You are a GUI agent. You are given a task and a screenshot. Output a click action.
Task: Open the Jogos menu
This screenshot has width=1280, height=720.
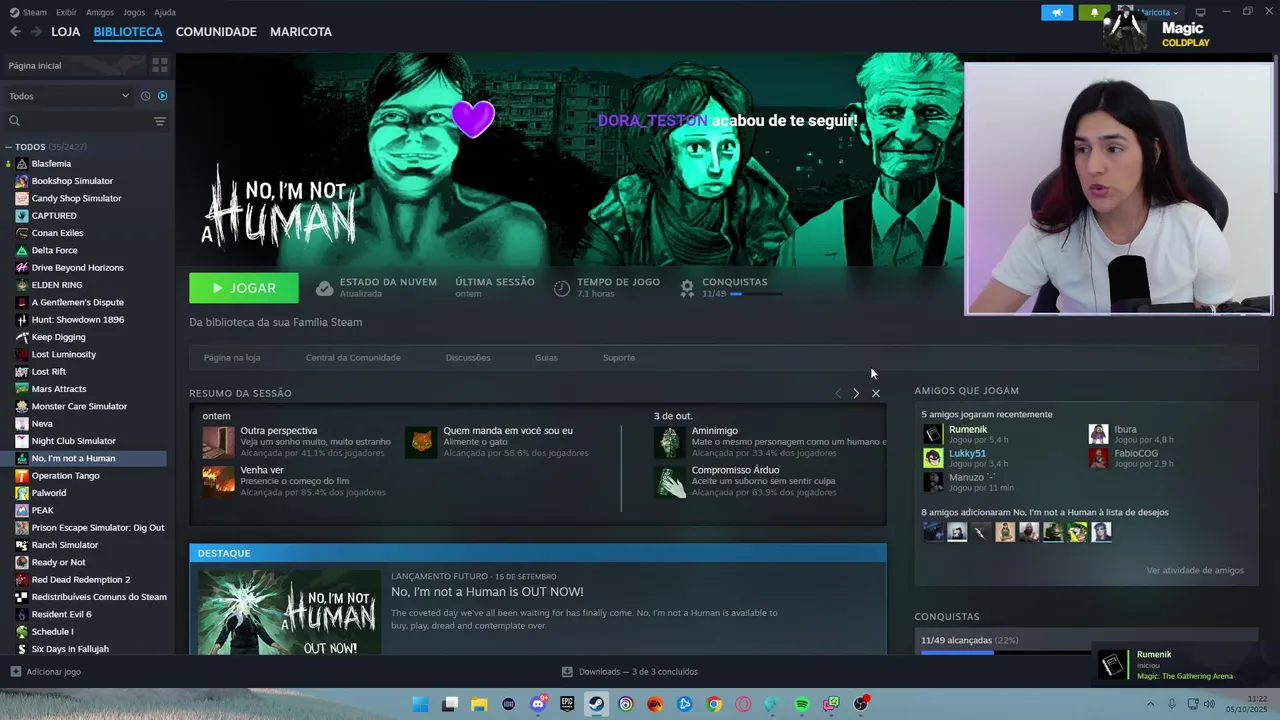coord(134,12)
